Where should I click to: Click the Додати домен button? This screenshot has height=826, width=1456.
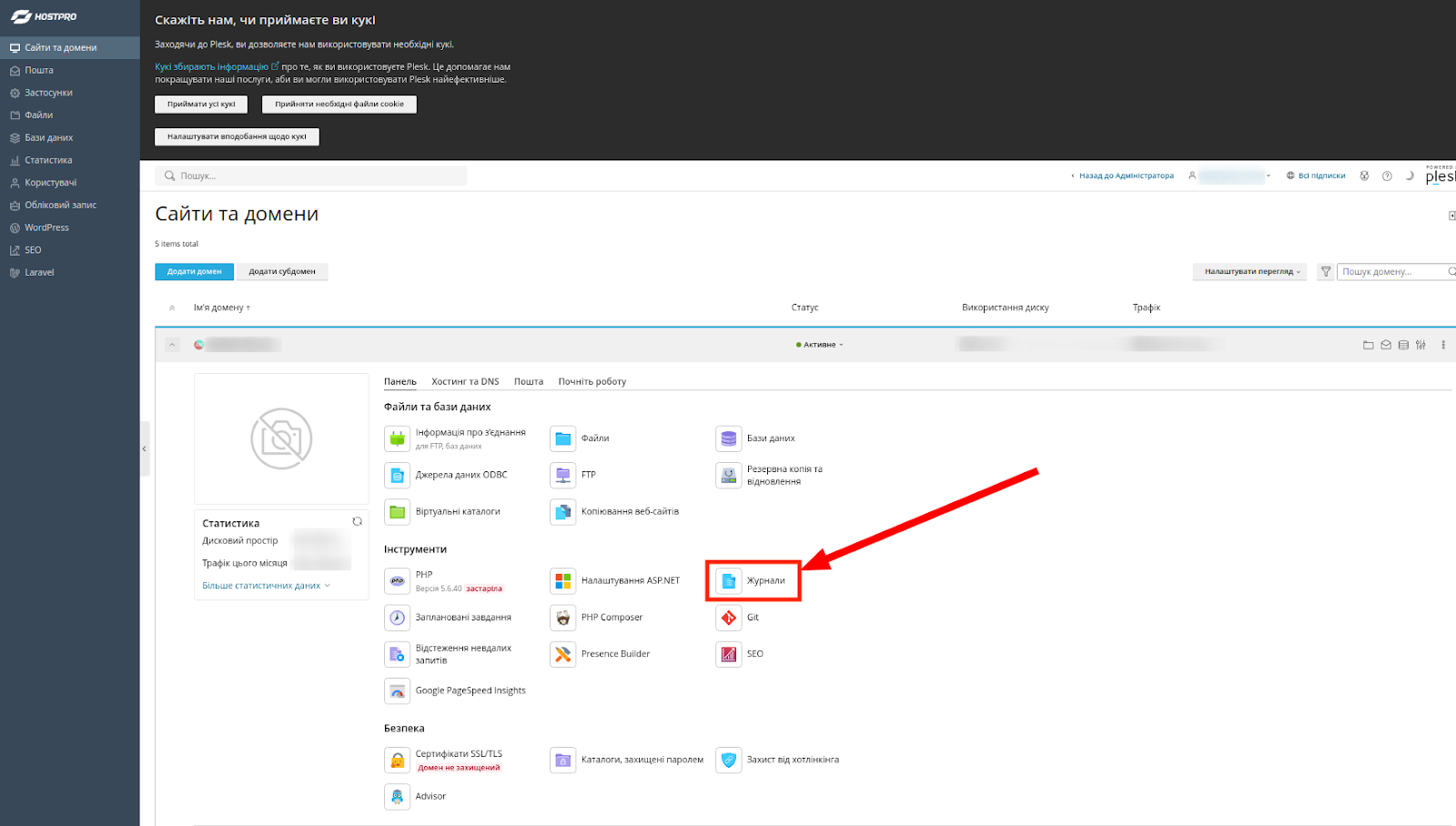(x=194, y=271)
